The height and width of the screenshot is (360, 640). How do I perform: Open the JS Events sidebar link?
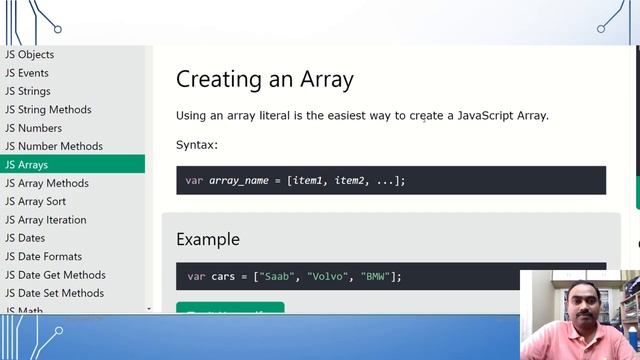pos(27,73)
